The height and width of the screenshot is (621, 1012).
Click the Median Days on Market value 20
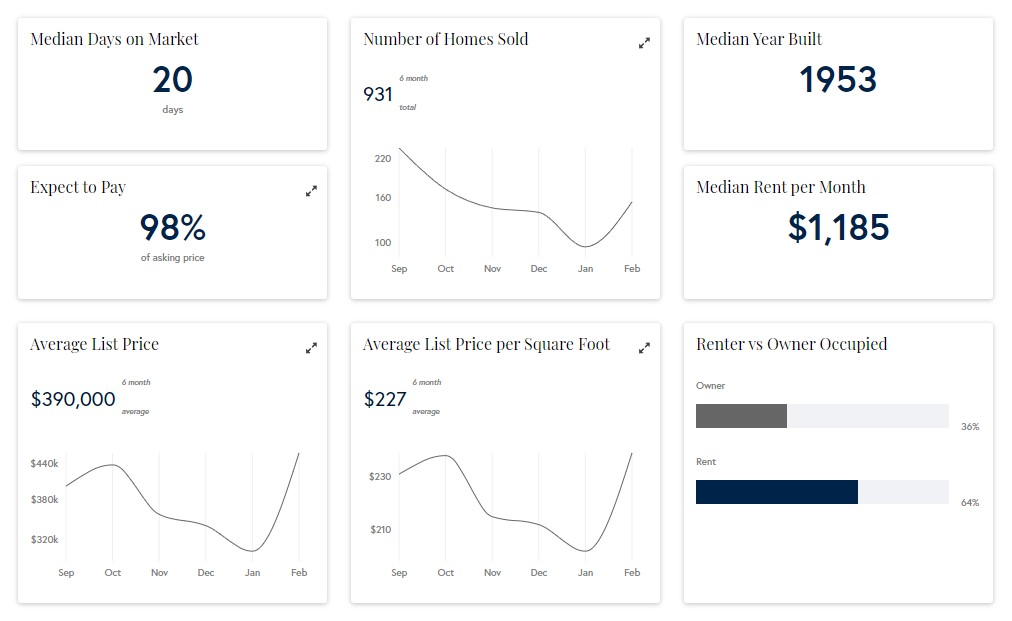(172, 79)
